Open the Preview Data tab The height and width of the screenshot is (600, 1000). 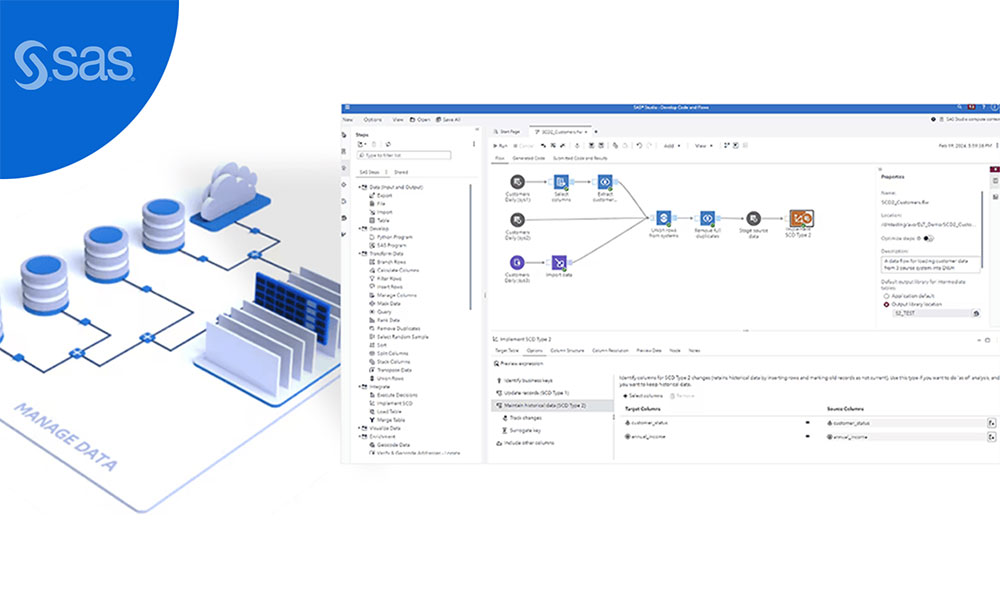[649, 351]
